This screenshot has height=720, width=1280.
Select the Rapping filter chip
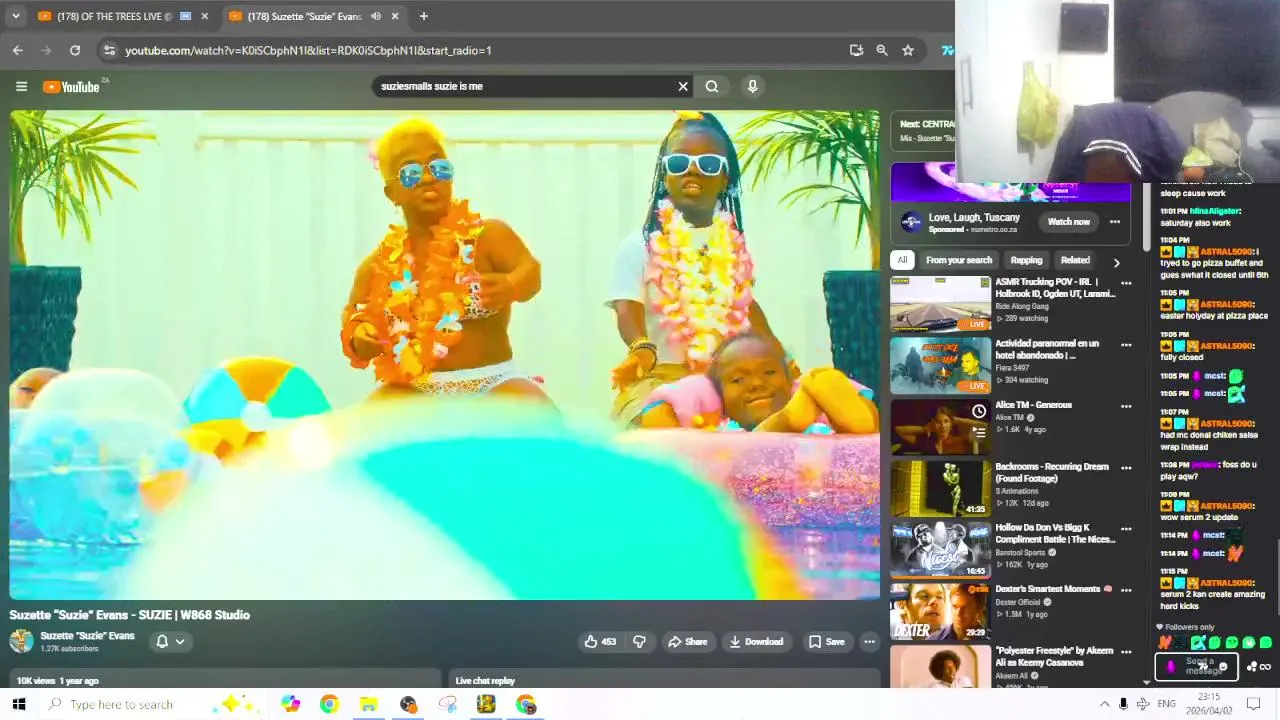[1026, 260]
